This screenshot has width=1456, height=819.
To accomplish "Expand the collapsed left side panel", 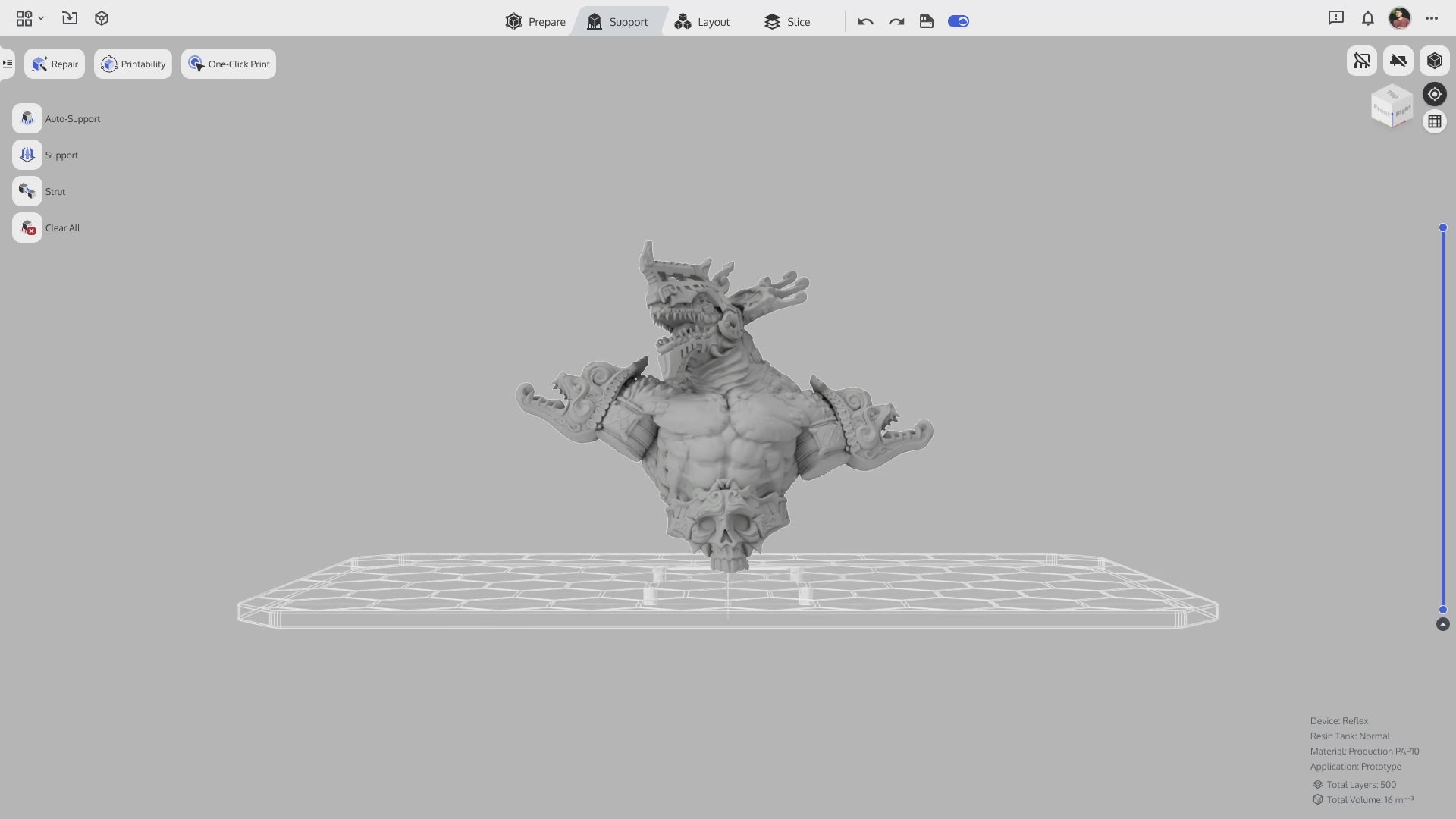I will pyautogui.click(x=8, y=64).
